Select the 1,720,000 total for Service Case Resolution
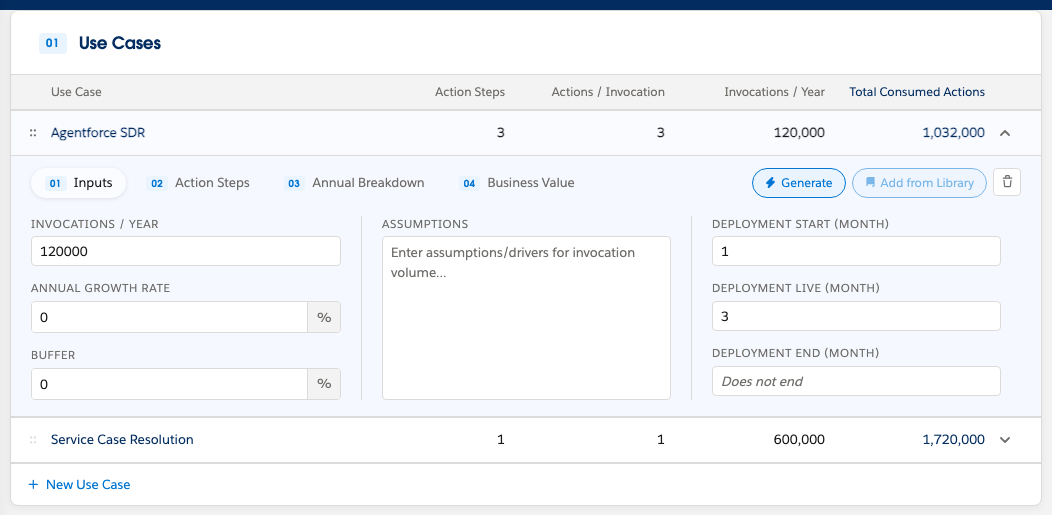The height and width of the screenshot is (515, 1052). (x=953, y=440)
